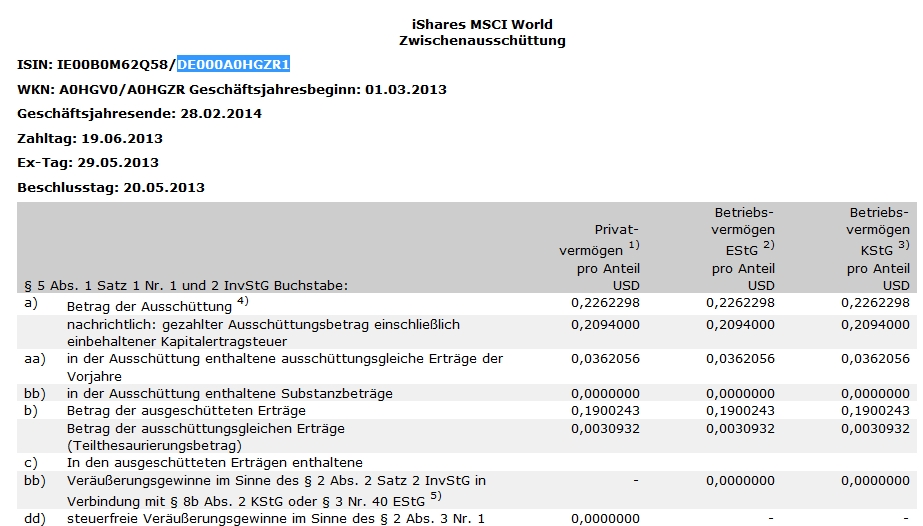Select 0,2262298 in the Privatvermögen column
The image size is (923, 526).
pos(605,303)
